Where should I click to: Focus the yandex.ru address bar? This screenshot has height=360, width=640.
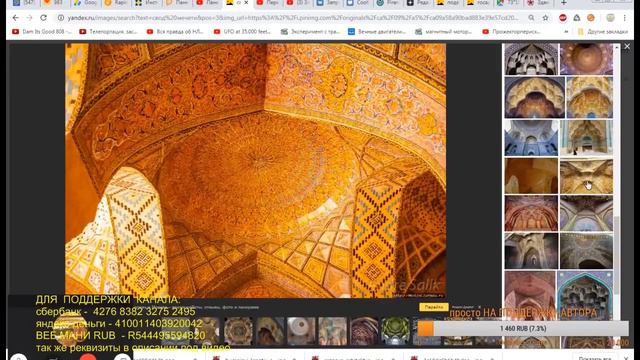pos(293,18)
